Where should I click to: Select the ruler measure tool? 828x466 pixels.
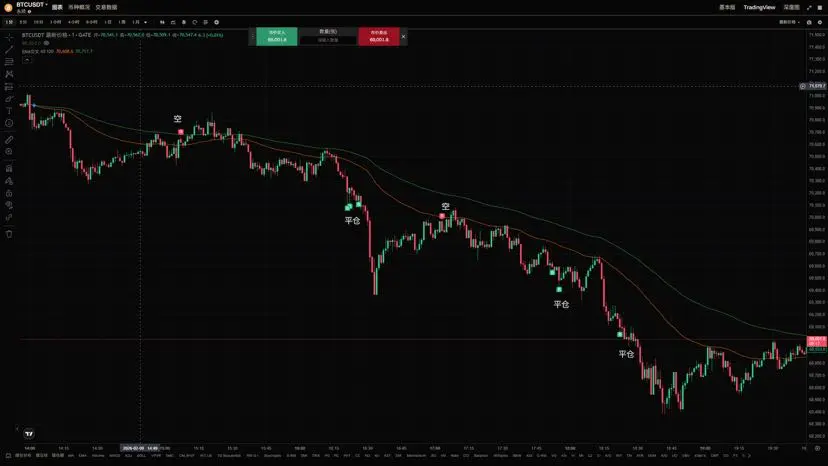pyautogui.click(x=9, y=140)
